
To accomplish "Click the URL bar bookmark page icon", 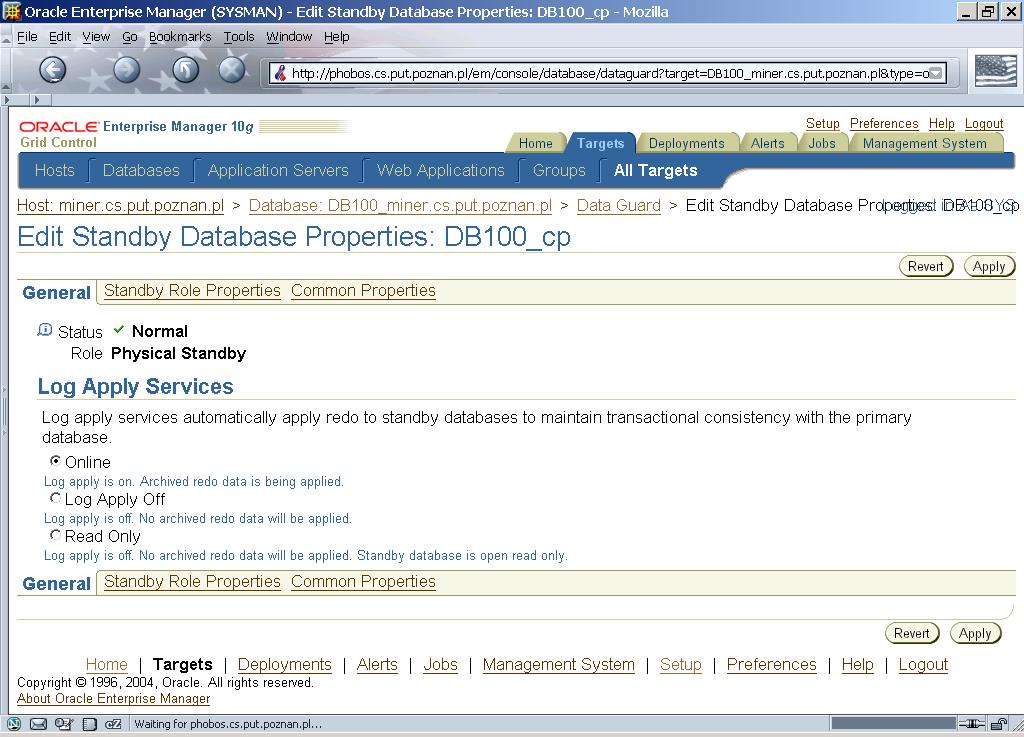I will [280, 73].
